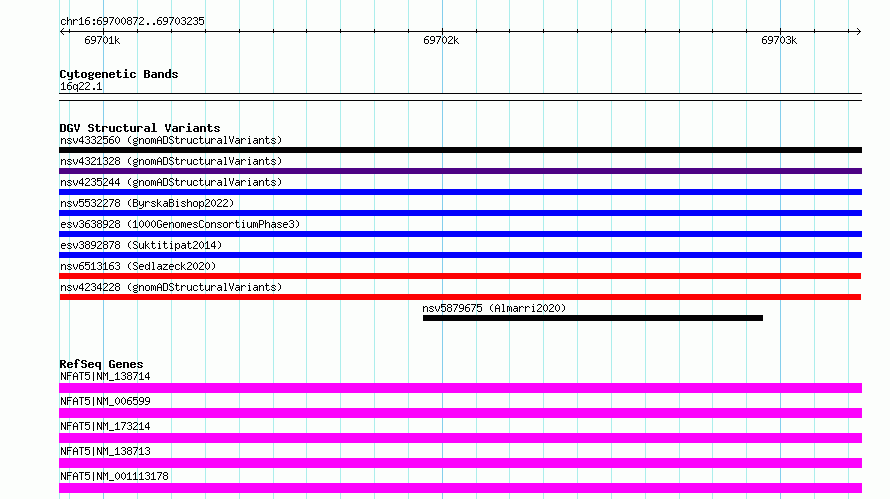Open the nsv5532278 ByrskaBishop2022 label
The image size is (890, 499).
pos(147,203)
